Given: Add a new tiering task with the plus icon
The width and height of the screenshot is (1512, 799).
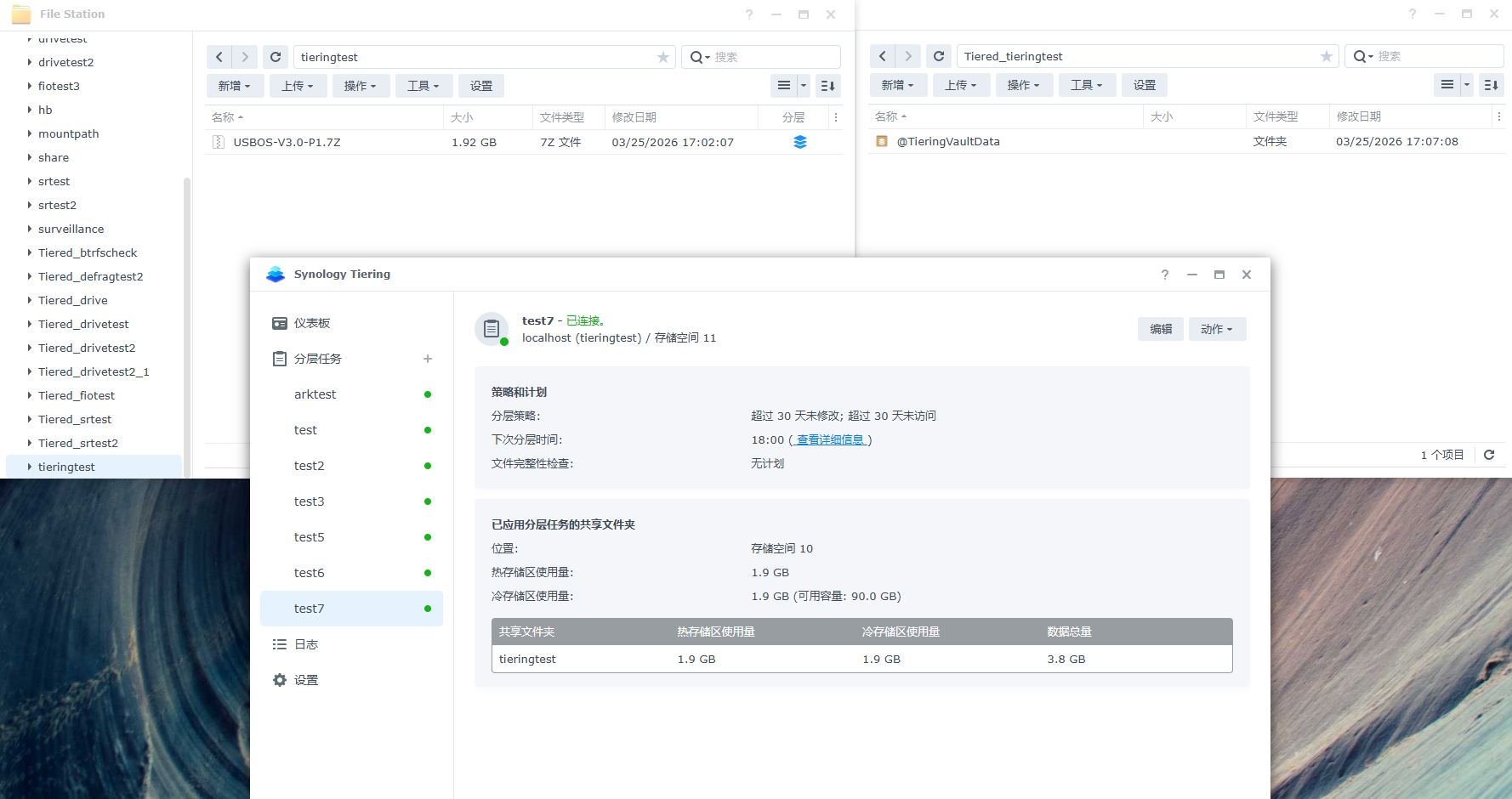Looking at the screenshot, I should click(x=428, y=359).
